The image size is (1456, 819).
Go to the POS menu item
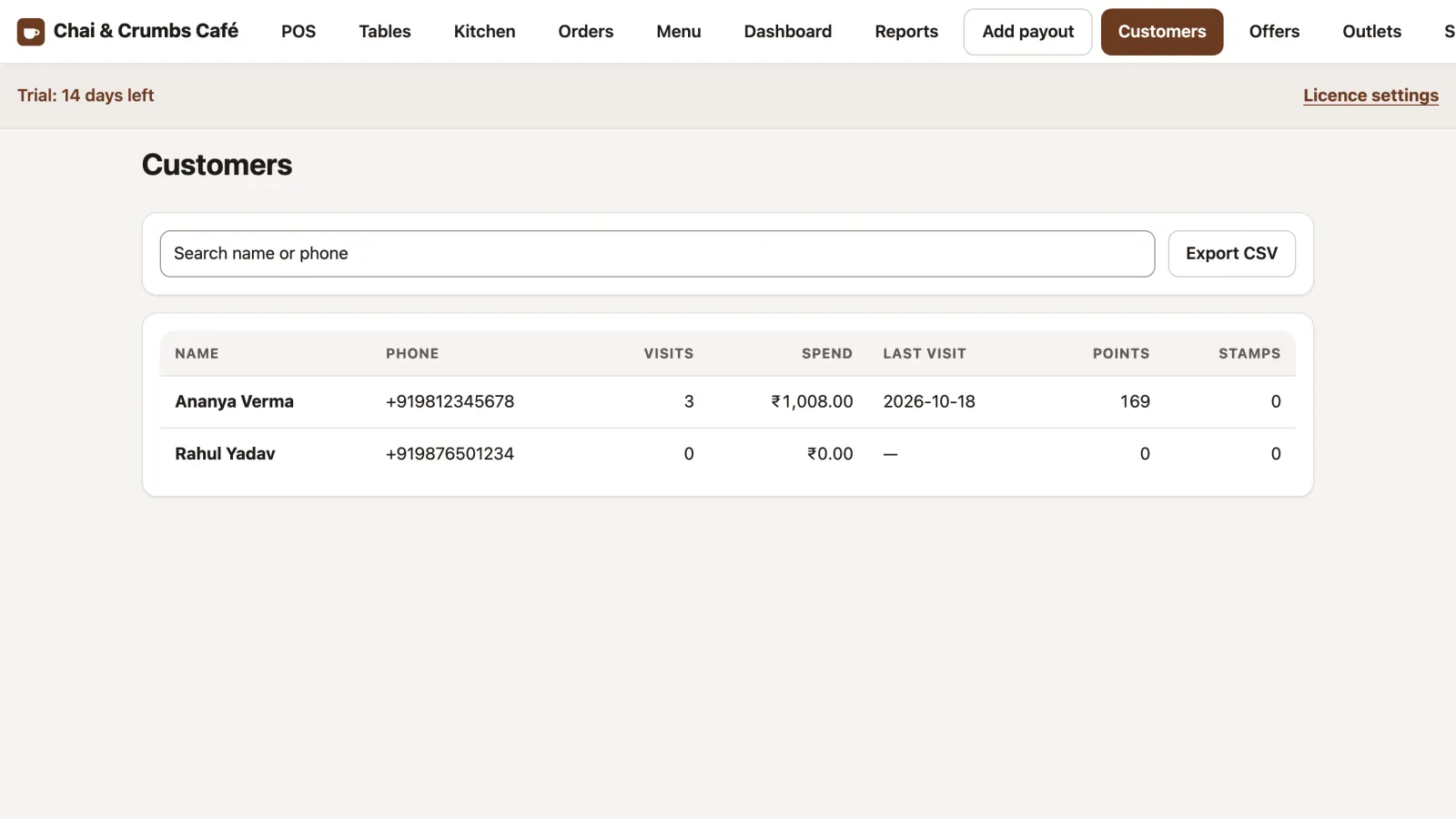[298, 32]
